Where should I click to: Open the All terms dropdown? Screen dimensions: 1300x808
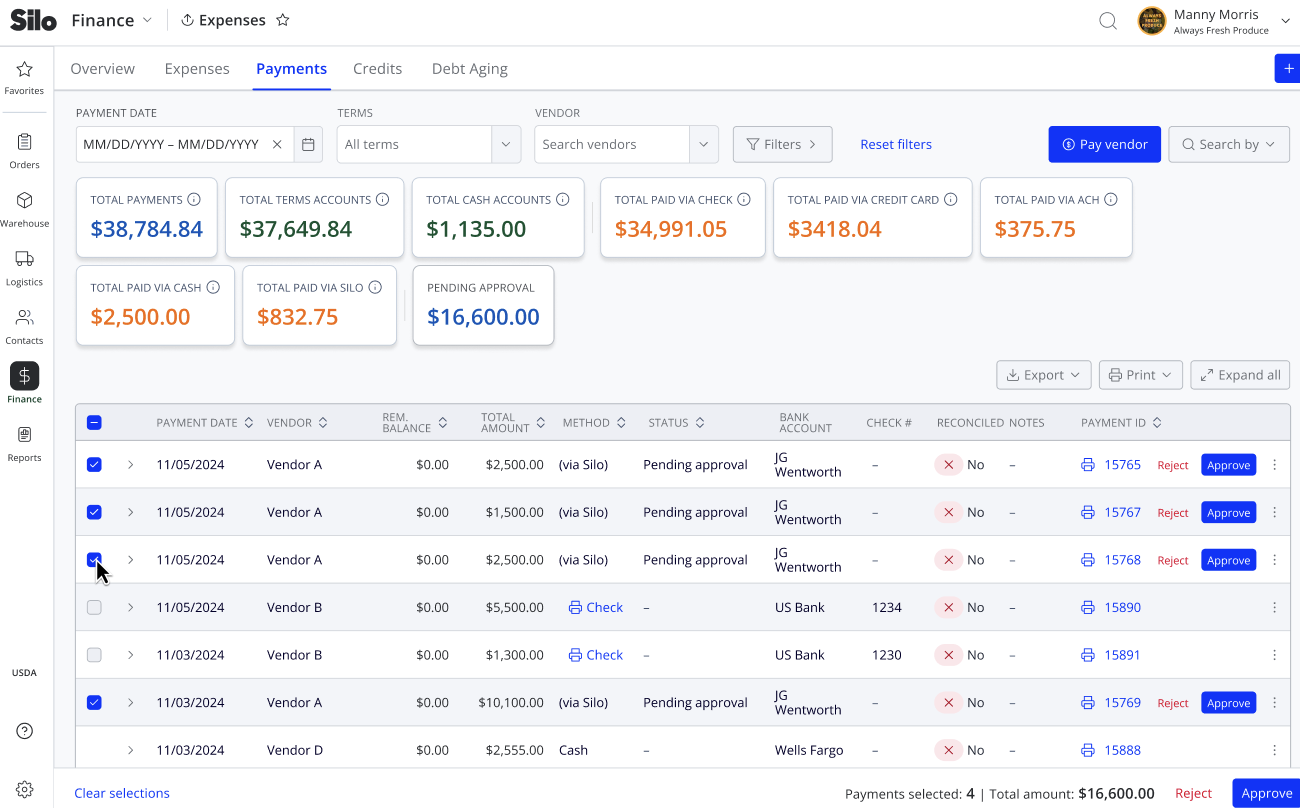(429, 144)
